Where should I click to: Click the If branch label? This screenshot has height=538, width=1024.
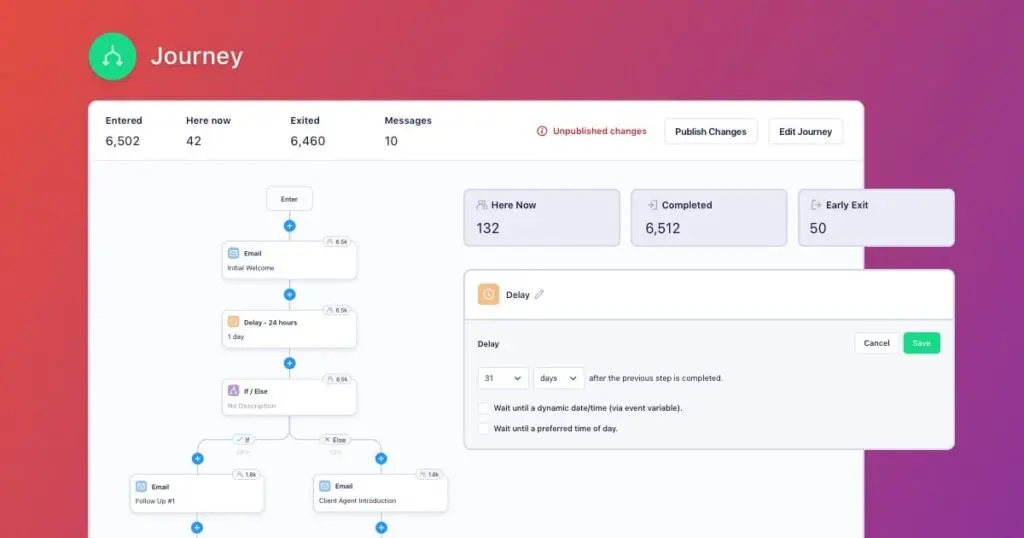coord(243,439)
